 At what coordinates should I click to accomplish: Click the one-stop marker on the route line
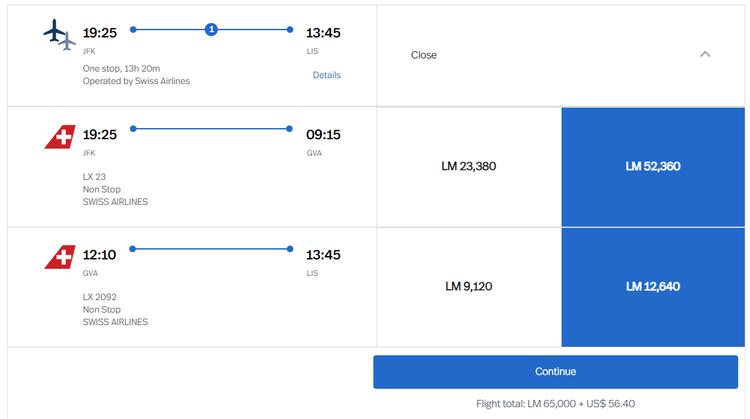pos(211,29)
